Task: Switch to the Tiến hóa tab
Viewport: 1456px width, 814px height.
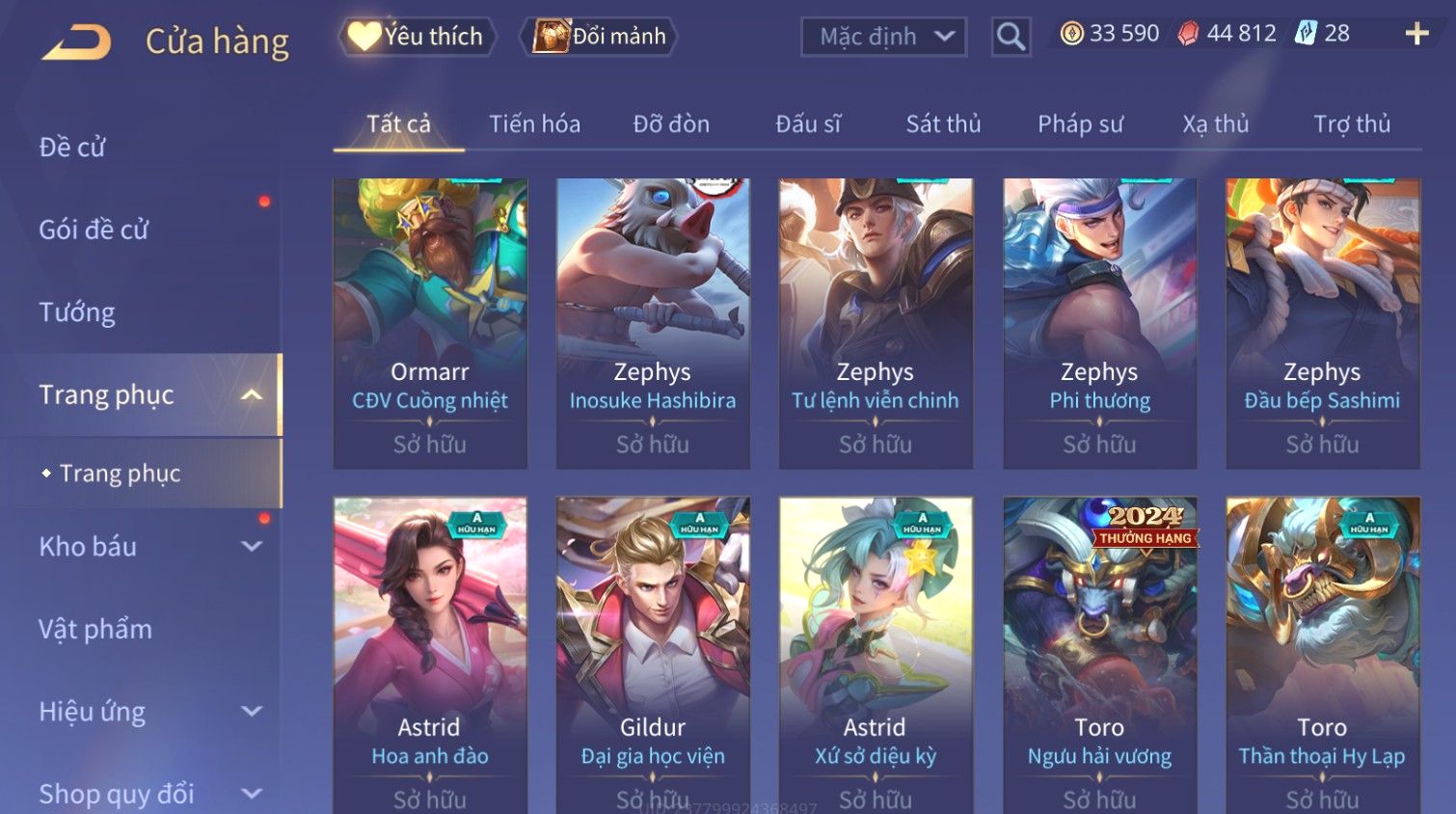Action: pyautogui.click(x=534, y=124)
